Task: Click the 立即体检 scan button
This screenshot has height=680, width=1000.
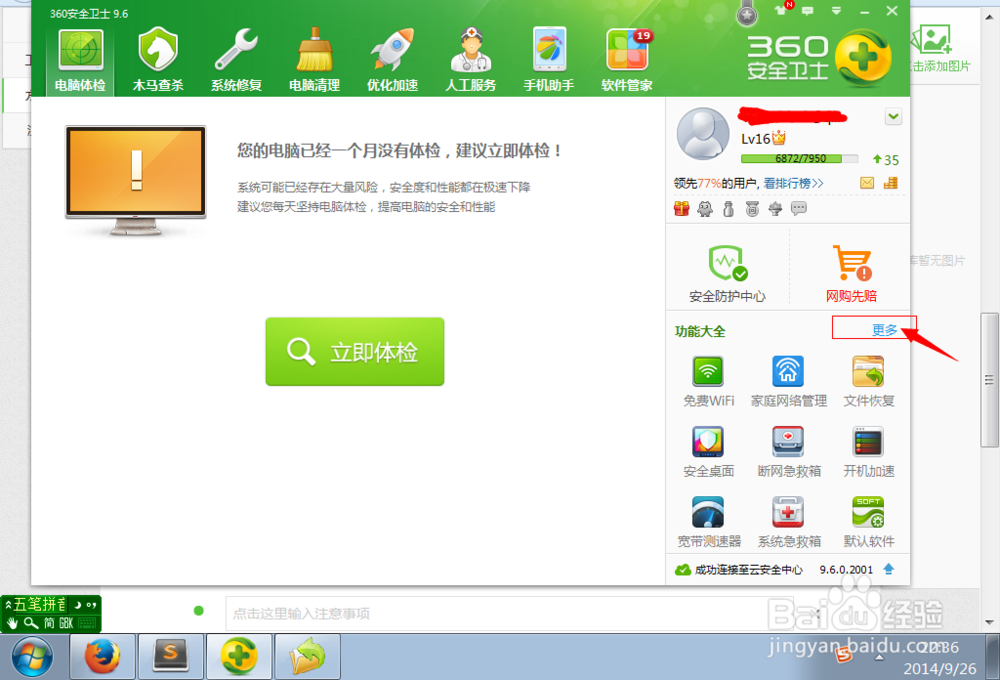Action: (x=355, y=351)
